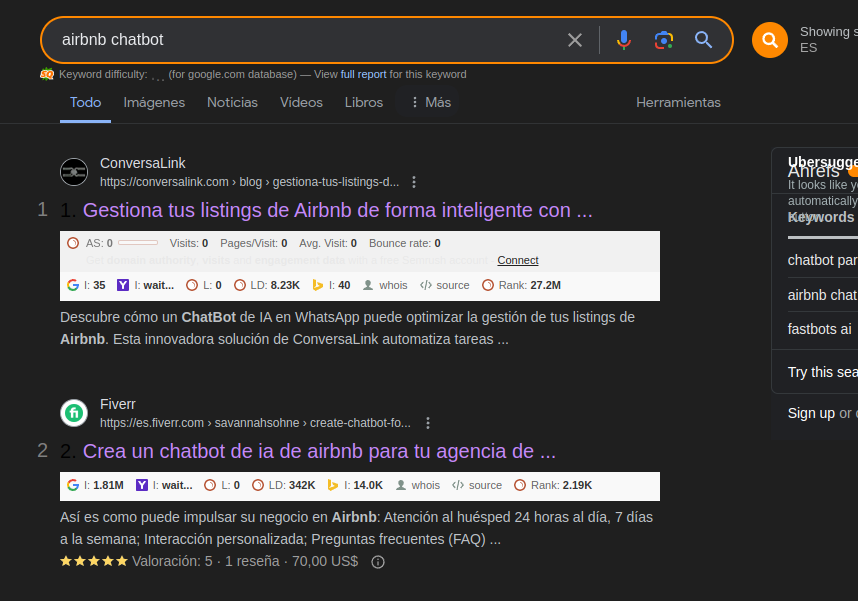858x601 pixels.
Task: Click Google index icon in Fiverr SEO bar
Action: pos(73,485)
